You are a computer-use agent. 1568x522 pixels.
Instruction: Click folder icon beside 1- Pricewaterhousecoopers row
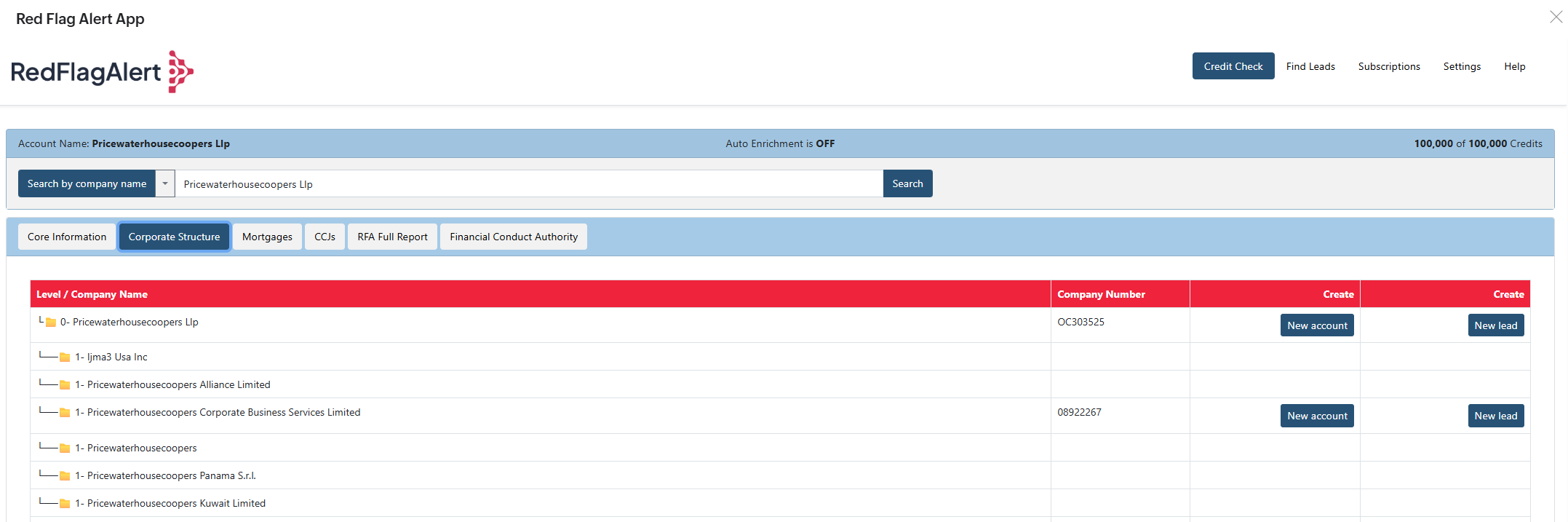click(65, 448)
